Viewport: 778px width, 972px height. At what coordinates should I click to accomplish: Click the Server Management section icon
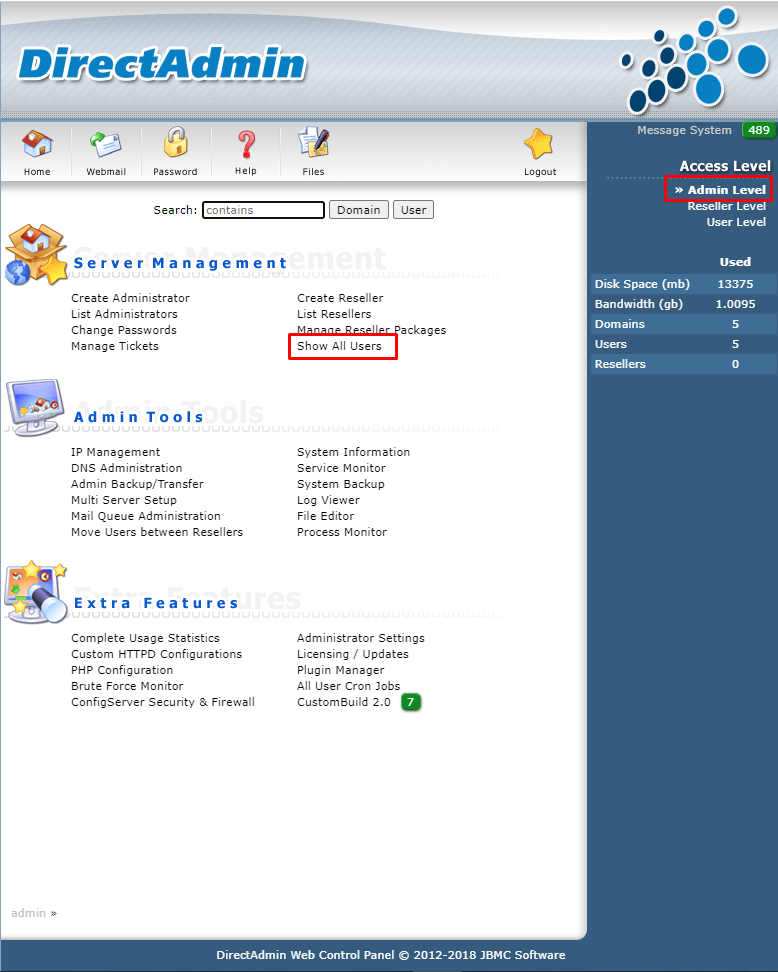36,255
